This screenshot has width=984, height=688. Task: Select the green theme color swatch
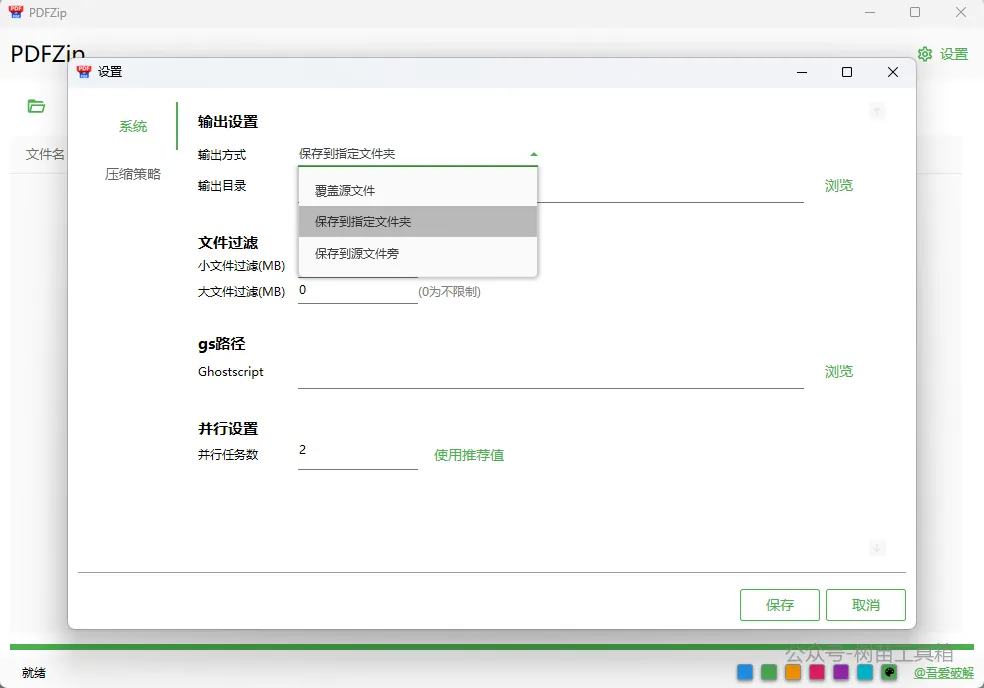coord(769,672)
